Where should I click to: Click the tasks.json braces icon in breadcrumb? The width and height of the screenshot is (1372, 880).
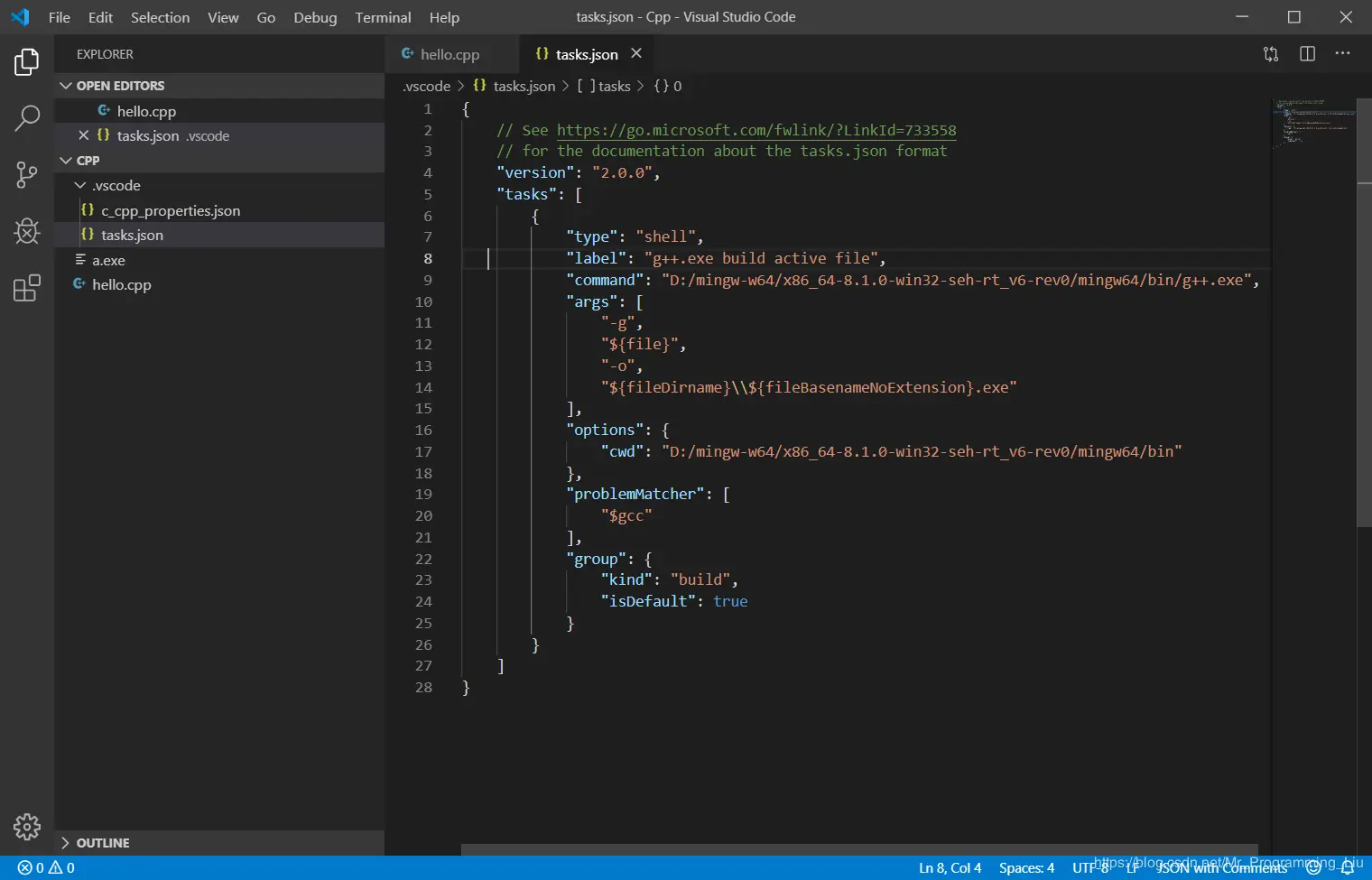(480, 86)
